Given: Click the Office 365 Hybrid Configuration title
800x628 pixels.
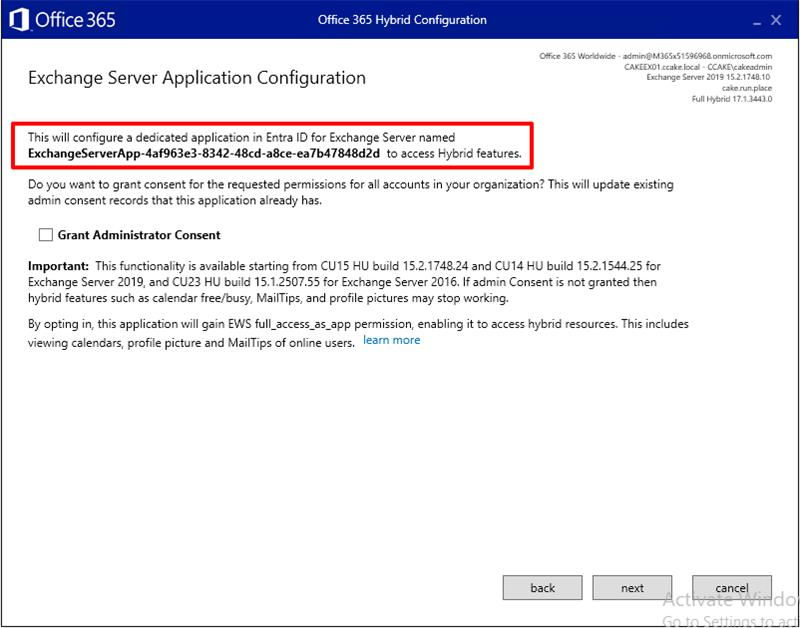Looking at the screenshot, I should point(402,20).
